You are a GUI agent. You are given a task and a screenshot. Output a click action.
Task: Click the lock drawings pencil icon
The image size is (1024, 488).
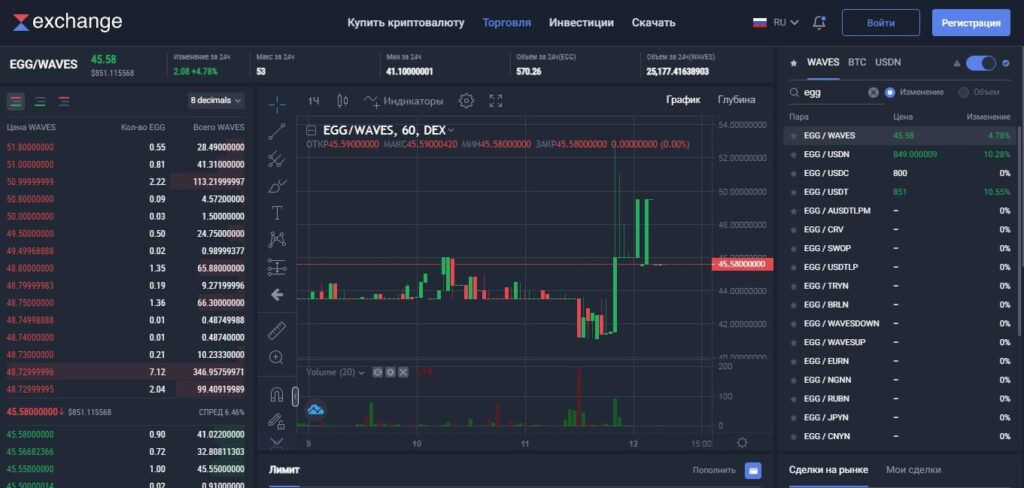pyautogui.click(x=277, y=421)
